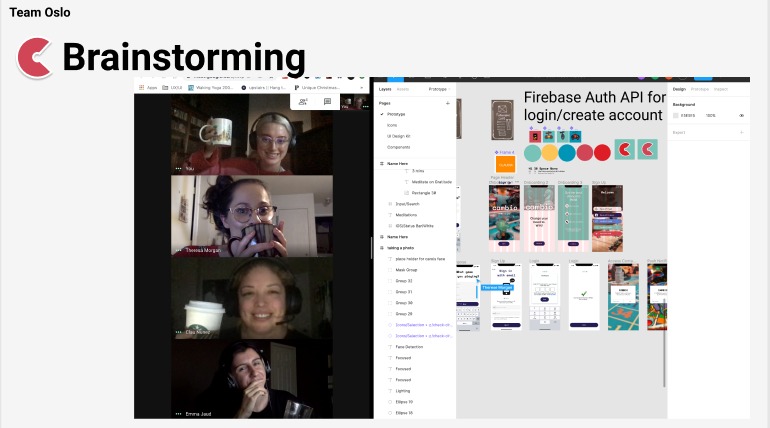Select the left carbio logo component on canvas
Screen dimensions: 770x428
pyautogui.click(x=625, y=149)
